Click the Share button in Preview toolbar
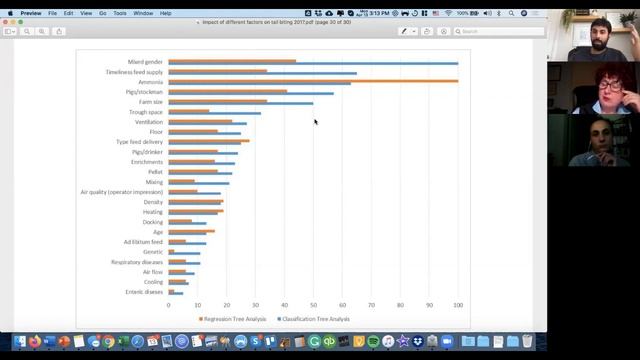The width and height of the screenshot is (640, 360). click(59, 31)
